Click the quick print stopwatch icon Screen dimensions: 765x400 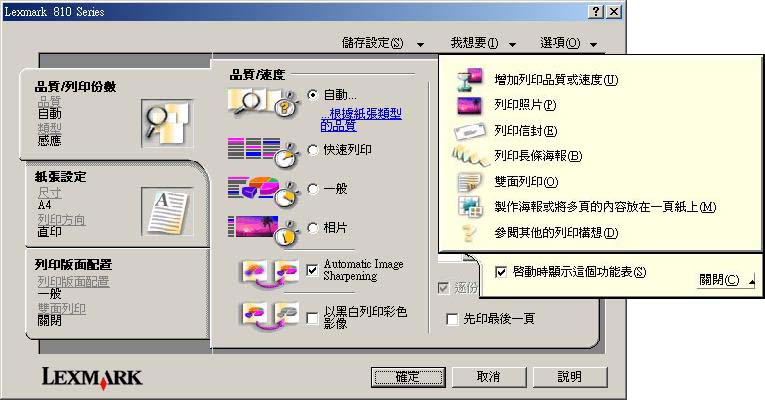(263, 152)
